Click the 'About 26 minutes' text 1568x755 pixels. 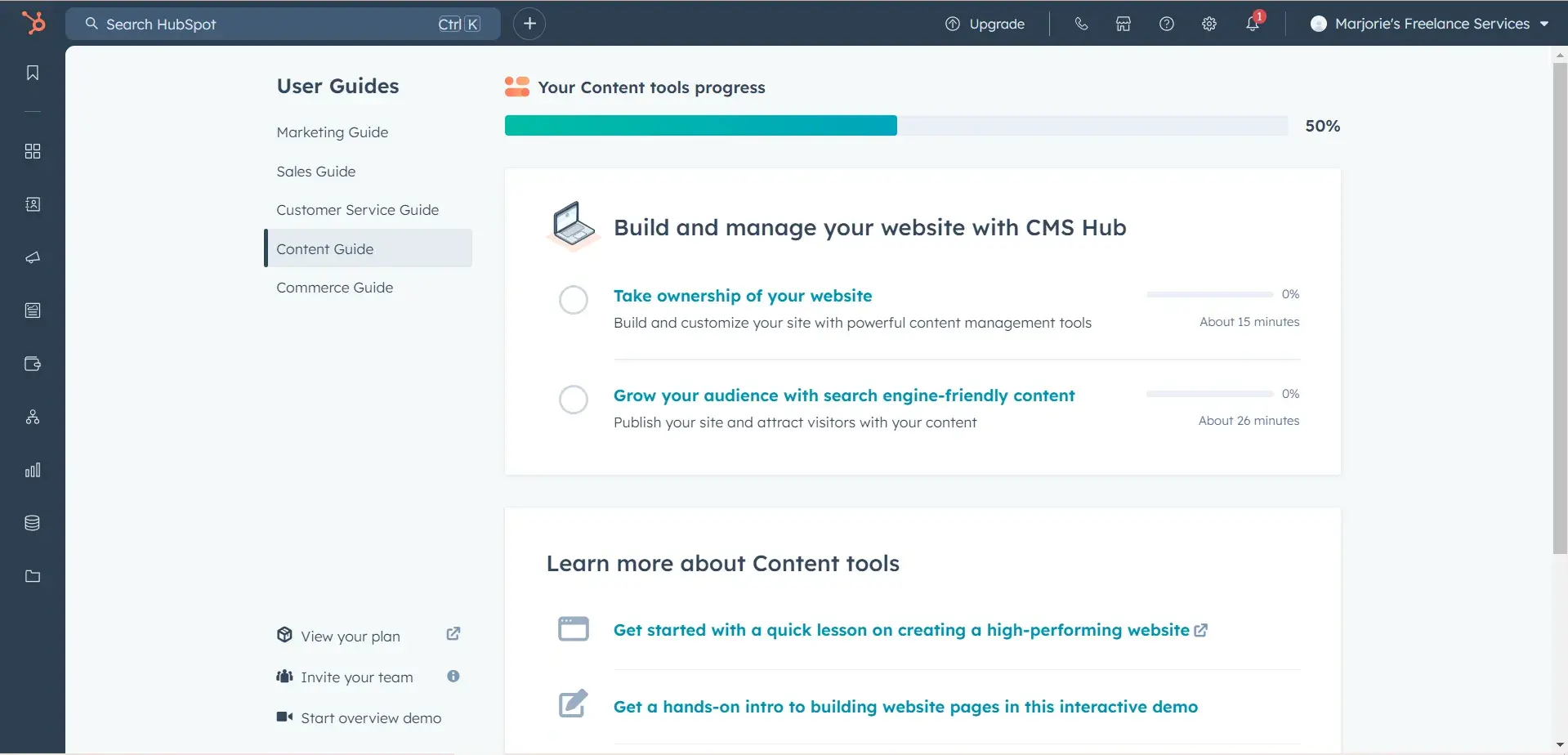(1249, 421)
